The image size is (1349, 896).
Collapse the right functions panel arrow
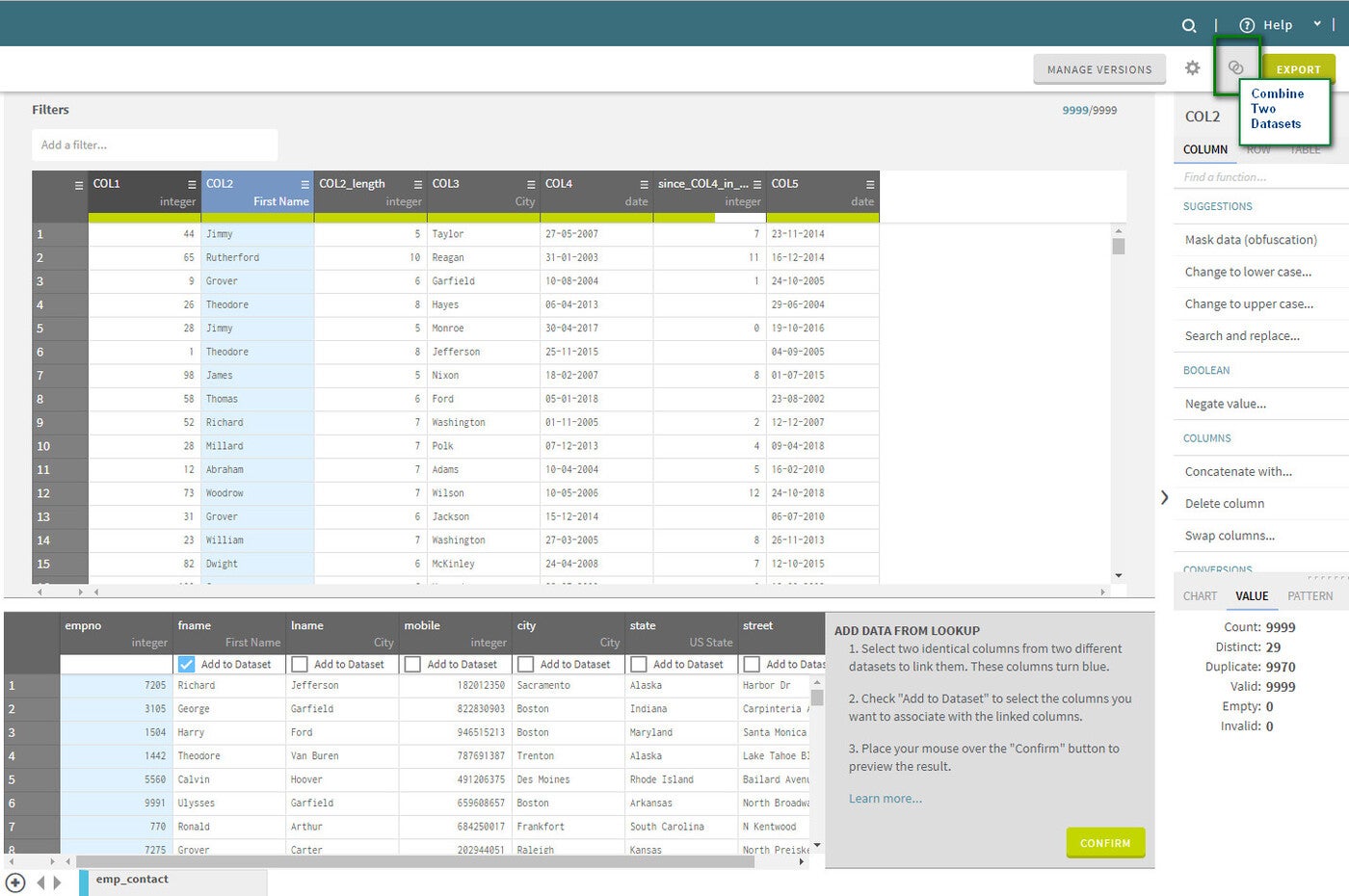click(1164, 498)
